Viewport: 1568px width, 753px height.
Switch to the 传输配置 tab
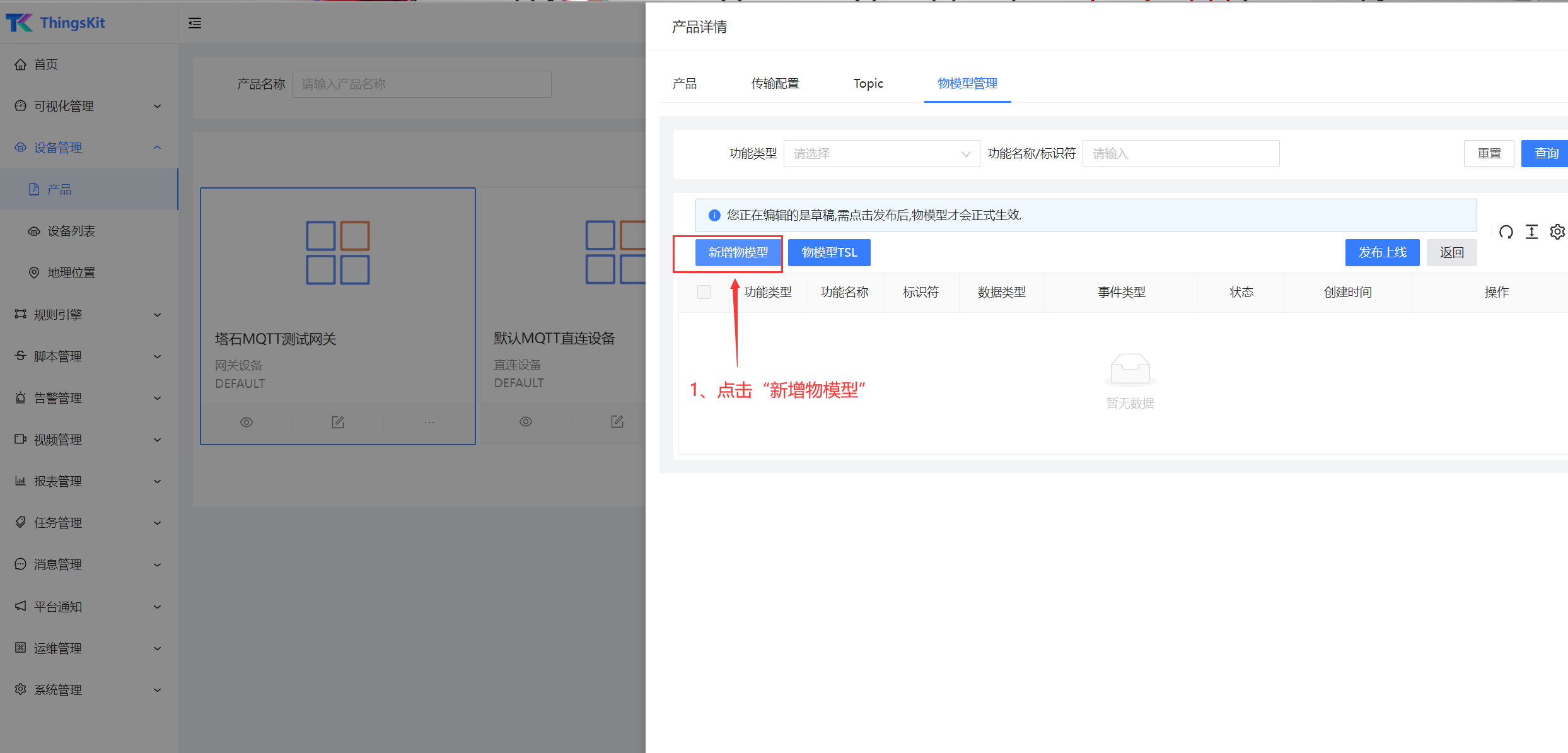pyautogui.click(x=775, y=83)
